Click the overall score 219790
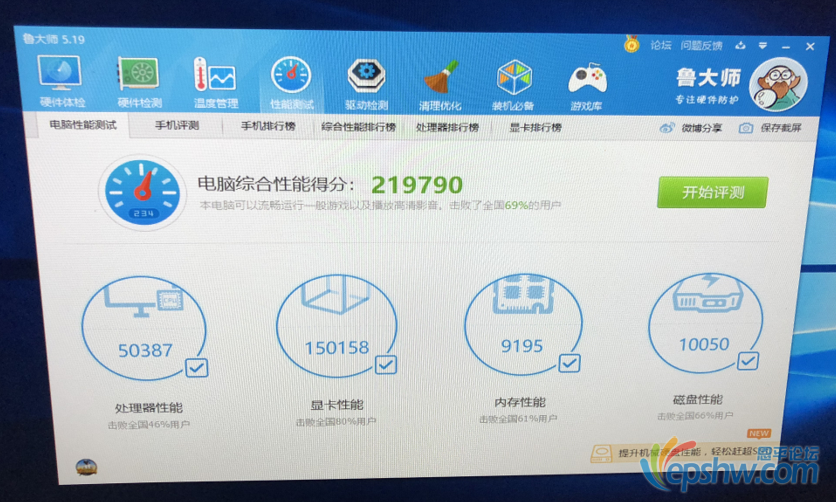 [x=417, y=185]
